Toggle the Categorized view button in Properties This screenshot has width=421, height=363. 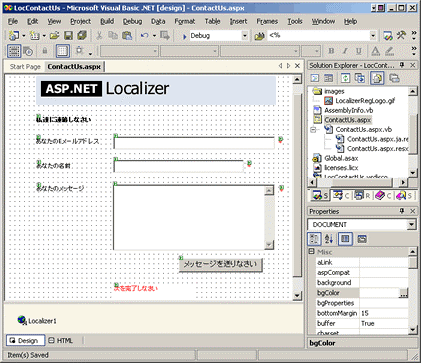(314, 239)
